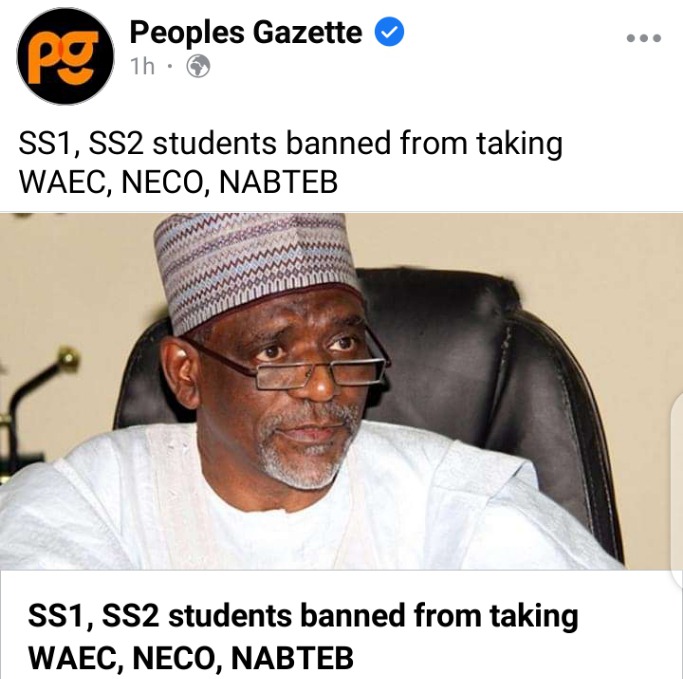The height and width of the screenshot is (679, 683).
Task: Click the Peoples Gazette page name
Action: 246,32
